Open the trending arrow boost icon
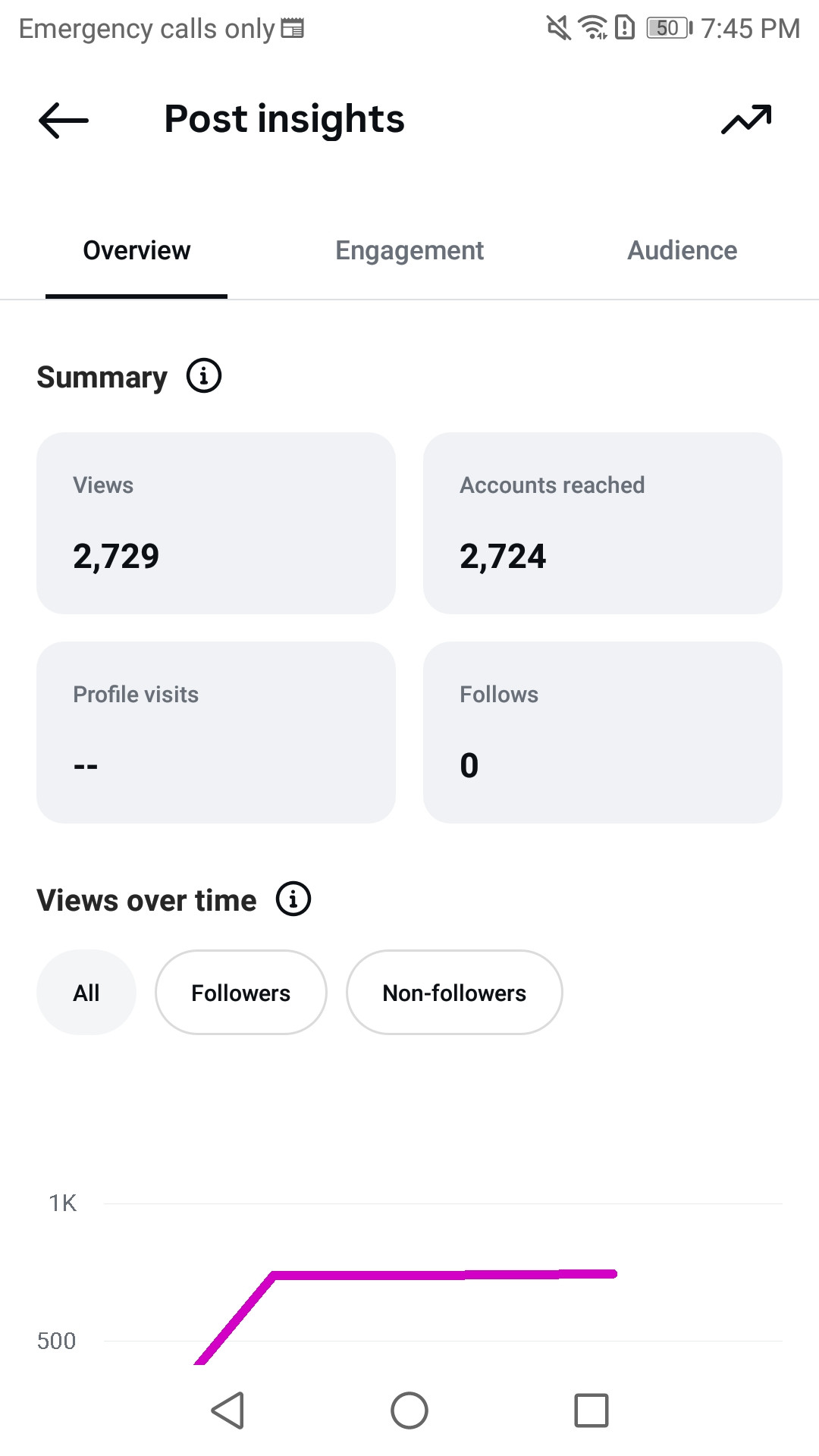The height and width of the screenshot is (1456, 819). (x=746, y=120)
